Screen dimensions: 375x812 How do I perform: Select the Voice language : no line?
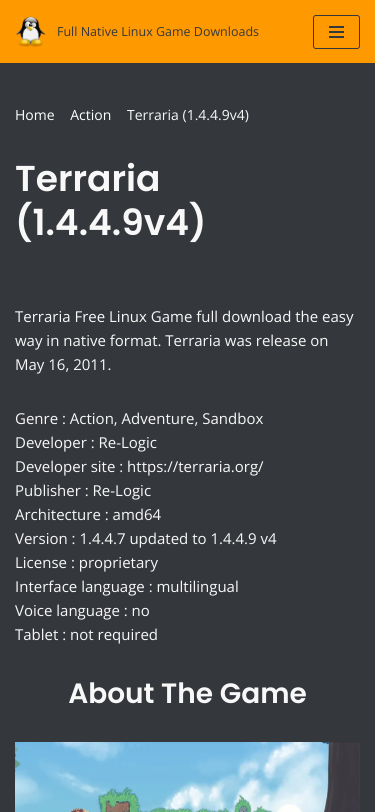click(x=82, y=611)
